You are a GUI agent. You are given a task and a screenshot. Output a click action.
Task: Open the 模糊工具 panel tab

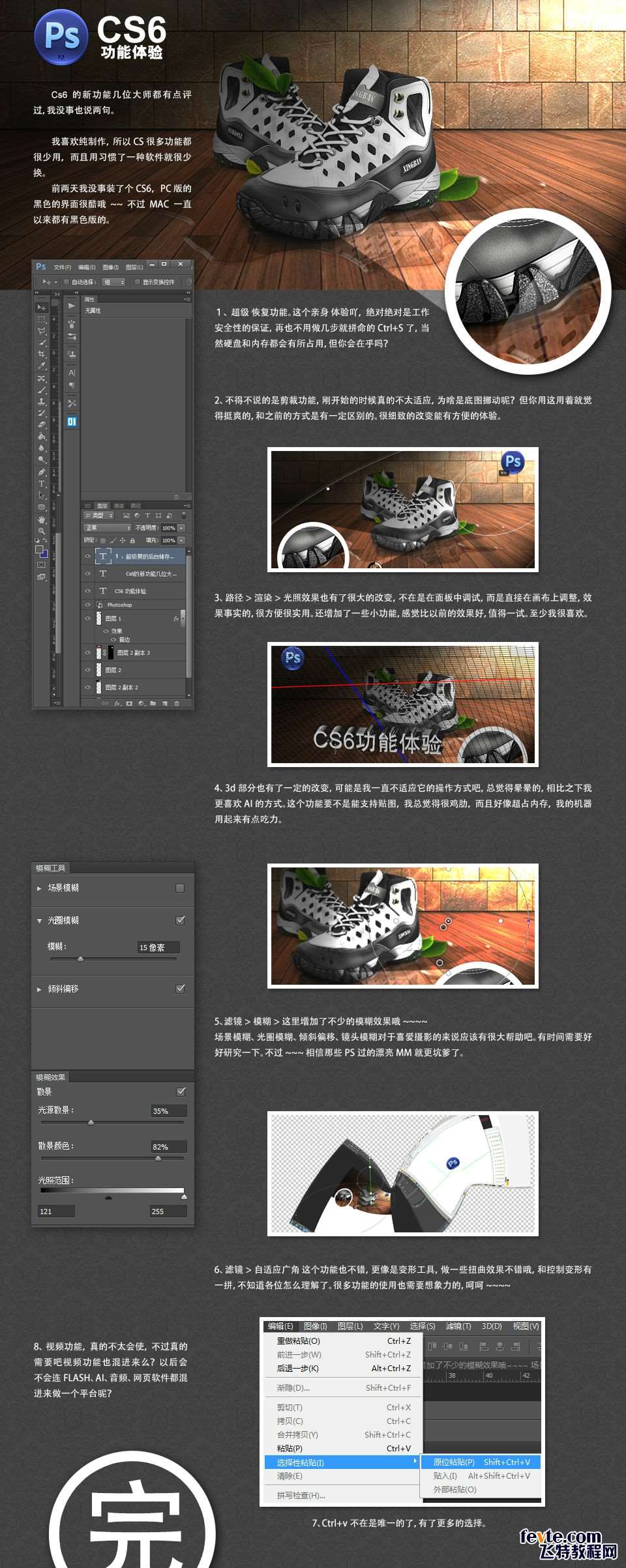coord(50,868)
